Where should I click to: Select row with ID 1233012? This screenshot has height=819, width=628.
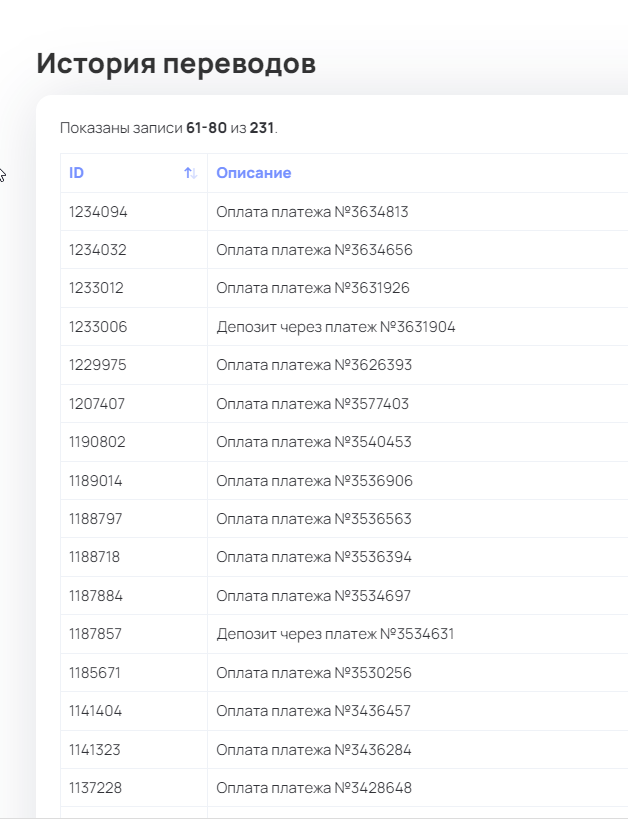(98, 288)
